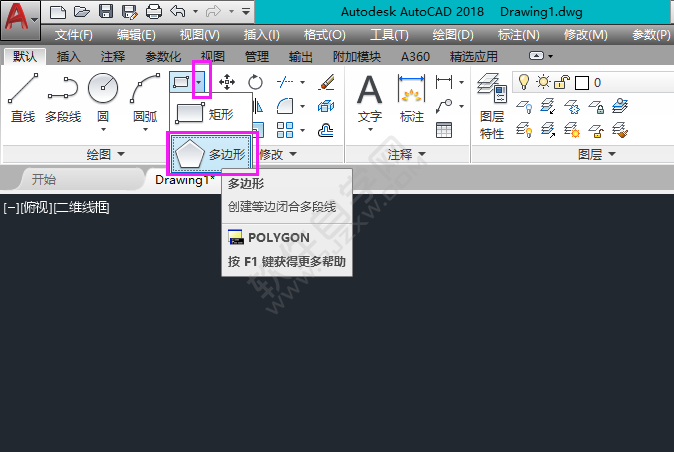Image resolution: width=674 pixels, height=452 pixels.
Task: Expand the 修改 panel title
Action: click(x=278, y=154)
